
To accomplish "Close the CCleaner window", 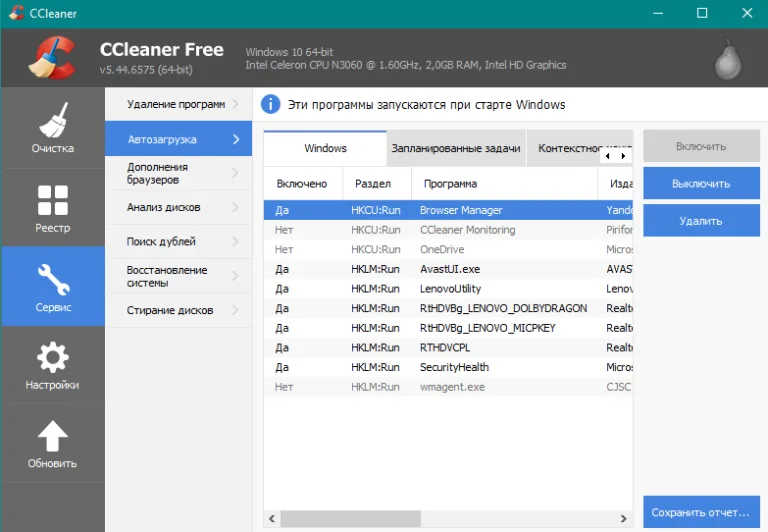I will pos(746,13).
